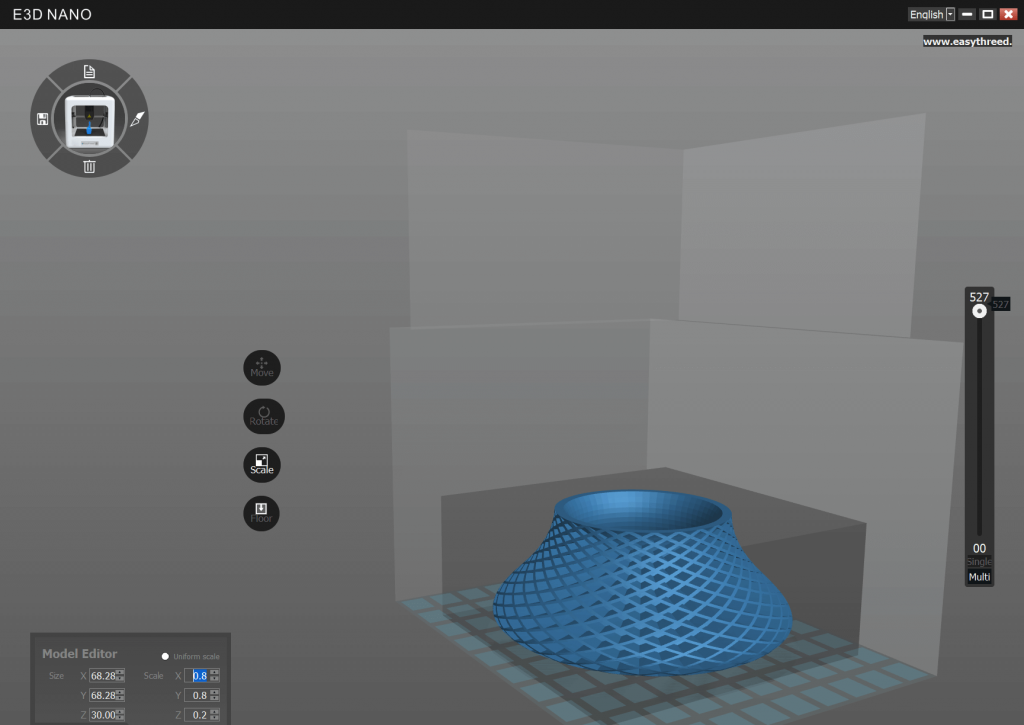
Task: Save the model with the floppy disk icon
Action: [42, 118]
